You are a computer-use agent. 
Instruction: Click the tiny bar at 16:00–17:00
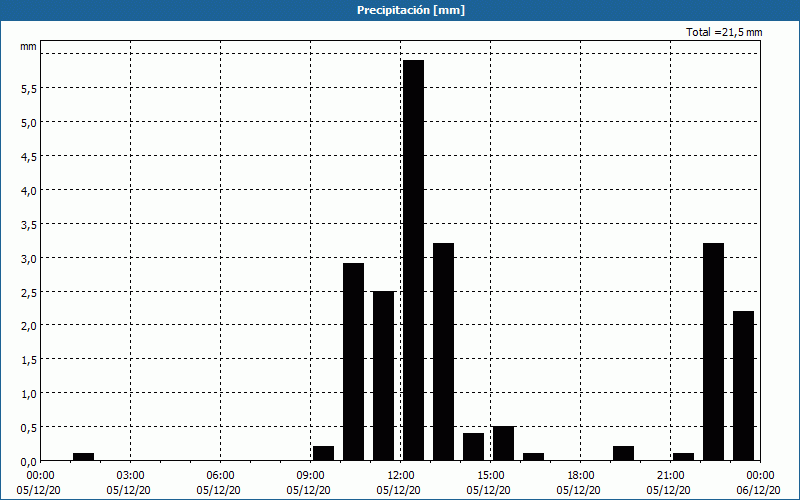pos(533,457)
